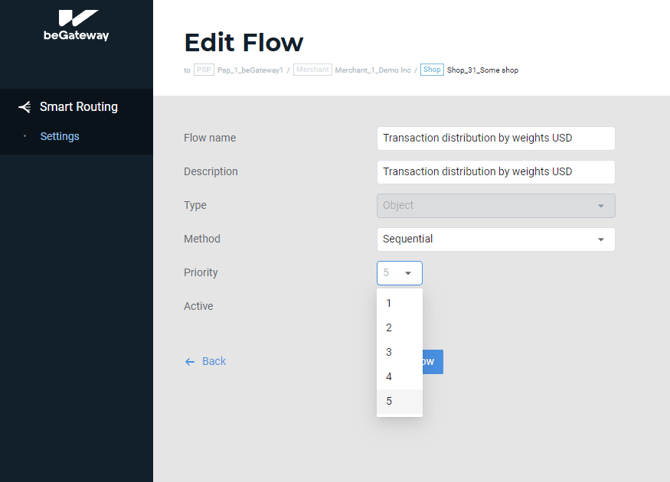Open the Psp_1_beGateway1 breadcrumb link

249,70
